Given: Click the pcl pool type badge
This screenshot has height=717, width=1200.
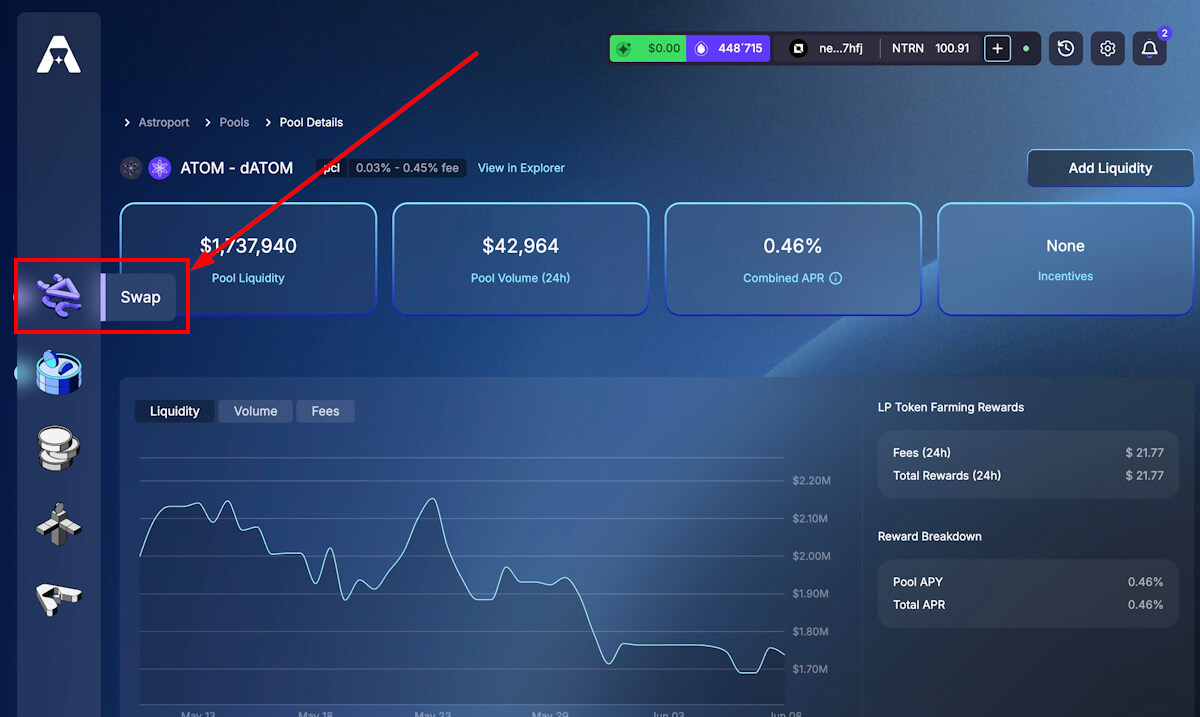Looking at the screenshot, I should [x=331, y=168].
